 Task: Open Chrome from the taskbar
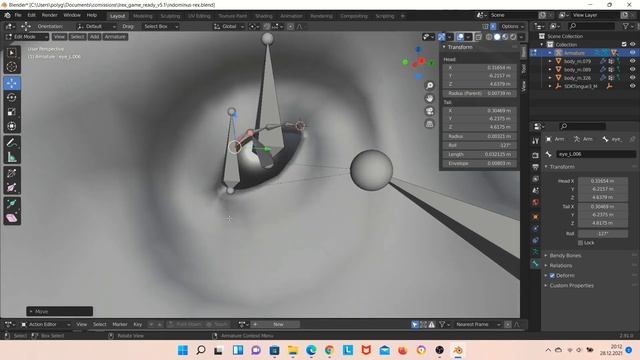tap(329, 350)
